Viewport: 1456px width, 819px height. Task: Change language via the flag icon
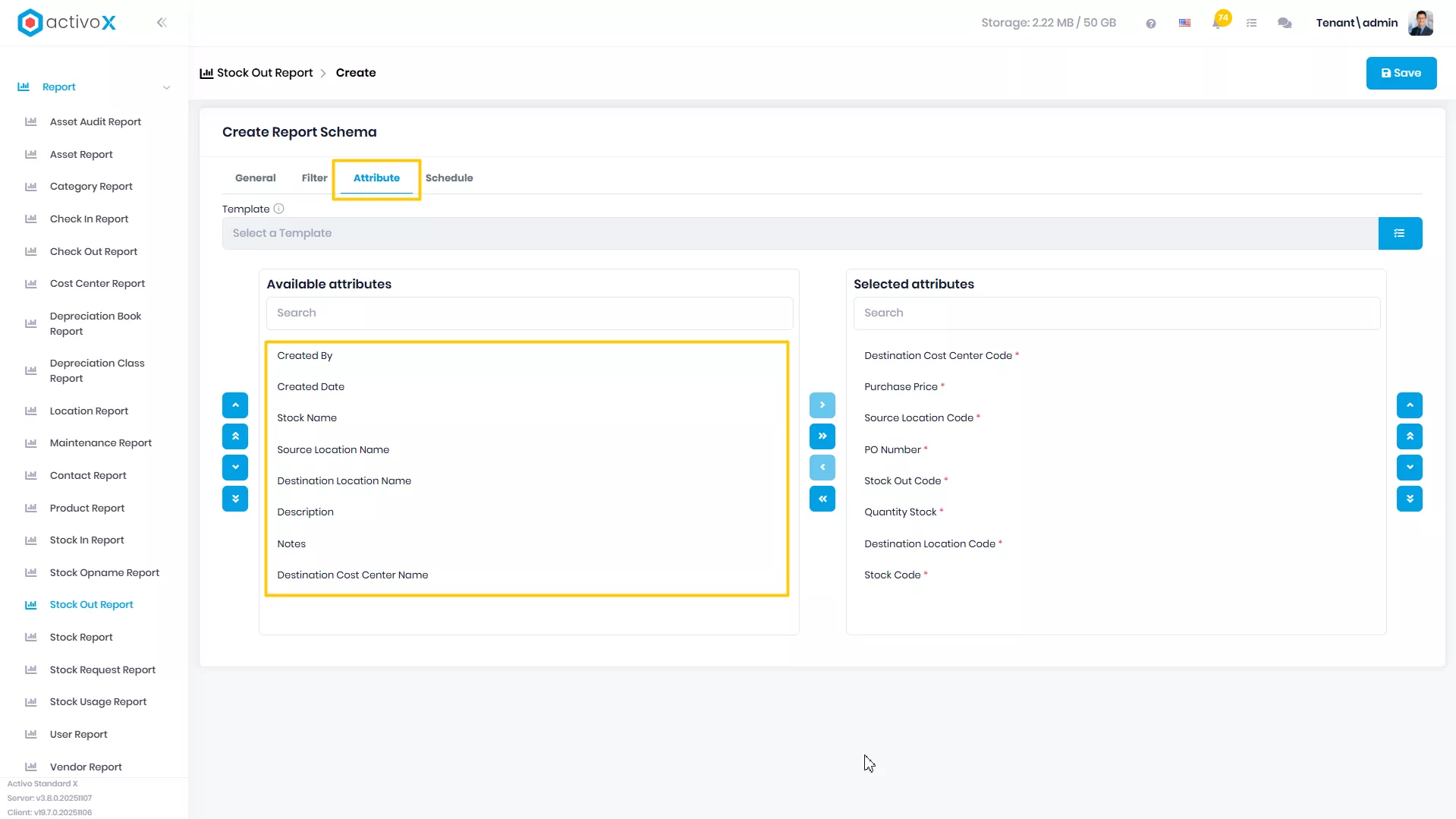pos(1184,24)
